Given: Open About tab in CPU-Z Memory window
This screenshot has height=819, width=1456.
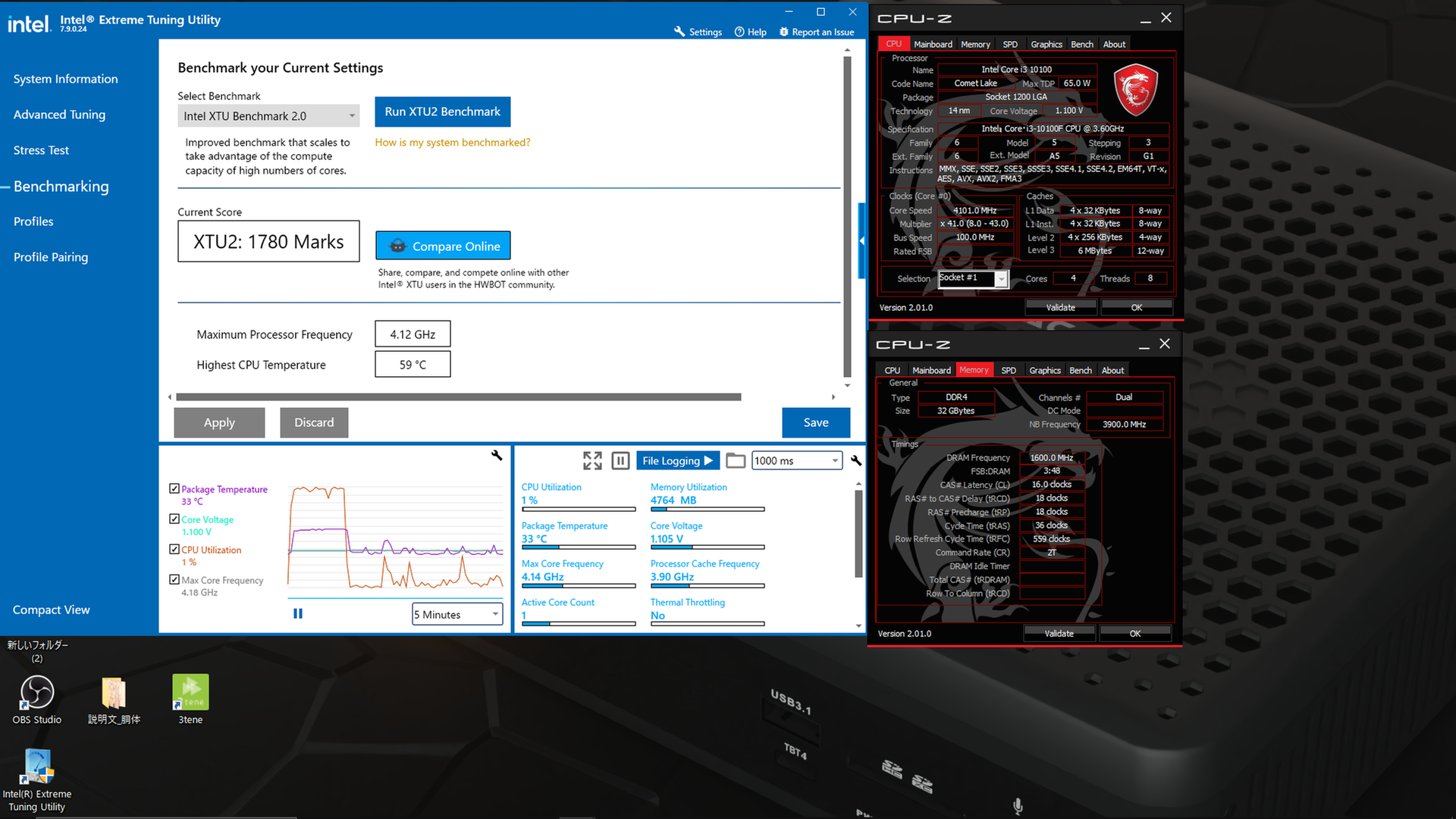Looking at the screenshot, I should coord(1112,370).
